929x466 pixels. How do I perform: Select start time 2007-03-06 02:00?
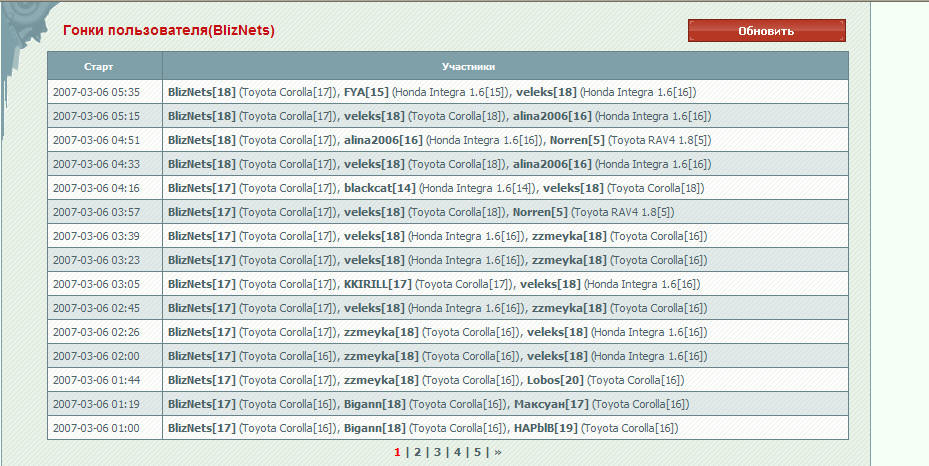[97, 356]
